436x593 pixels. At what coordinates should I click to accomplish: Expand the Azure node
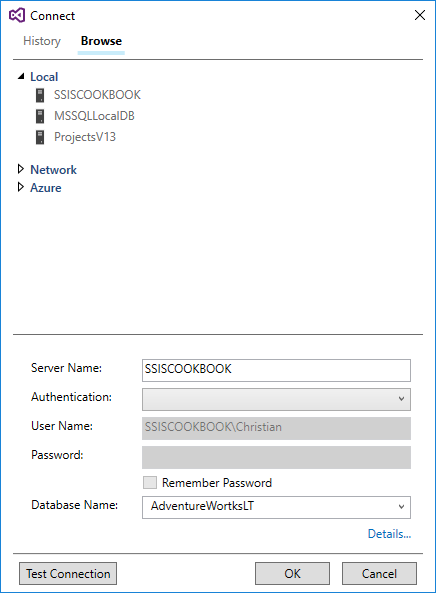pyautogui.click(x=21, y=187)
